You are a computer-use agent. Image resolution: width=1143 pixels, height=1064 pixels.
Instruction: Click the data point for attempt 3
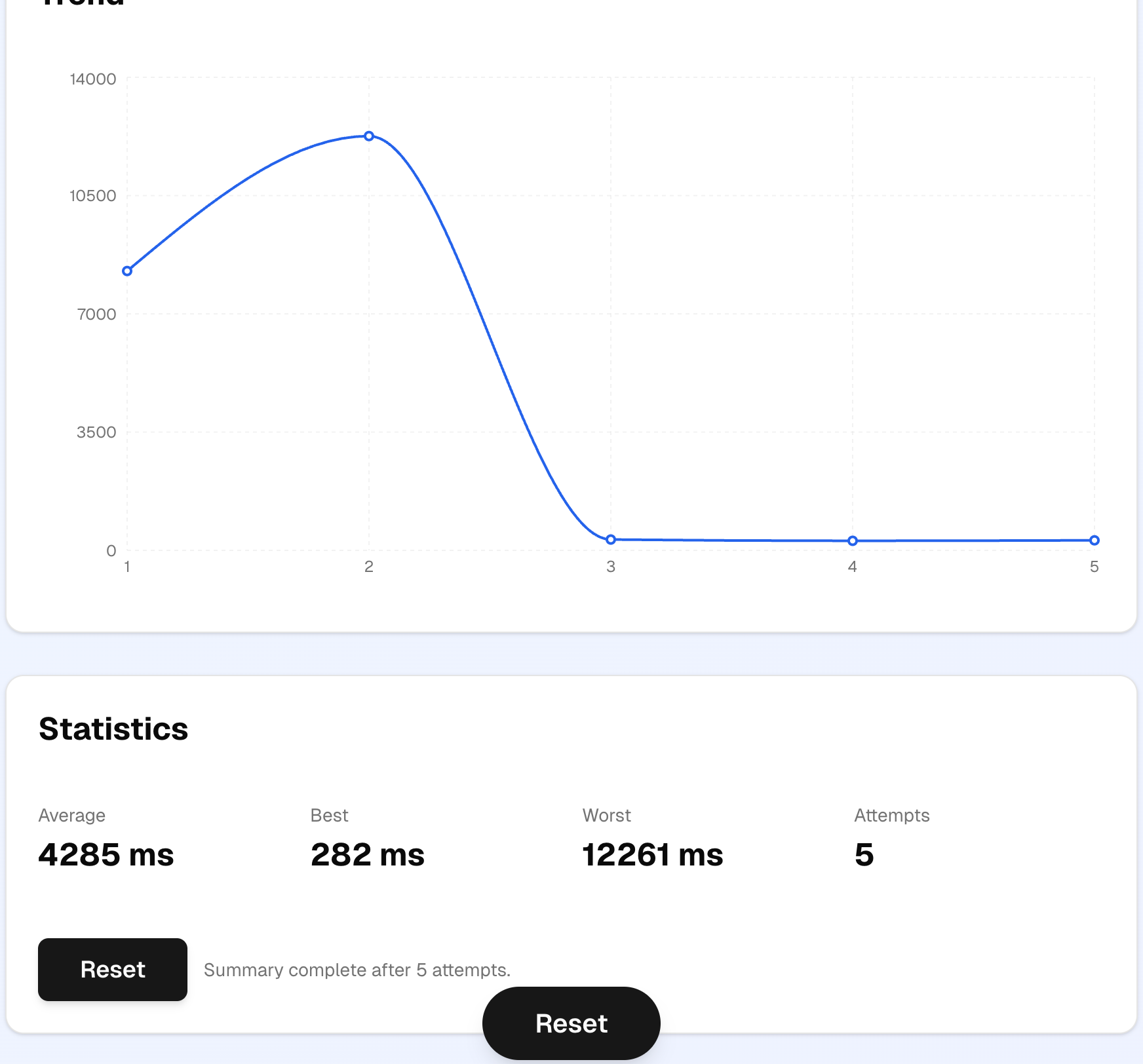(x=610, y=539)
